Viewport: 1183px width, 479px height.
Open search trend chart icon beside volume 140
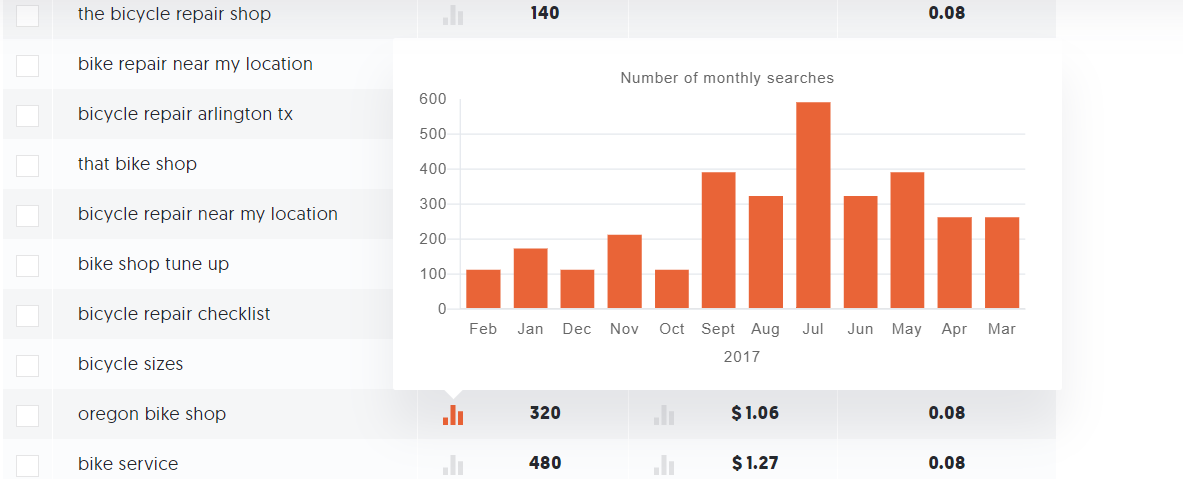pyautogui.click(x=453, y=14)
